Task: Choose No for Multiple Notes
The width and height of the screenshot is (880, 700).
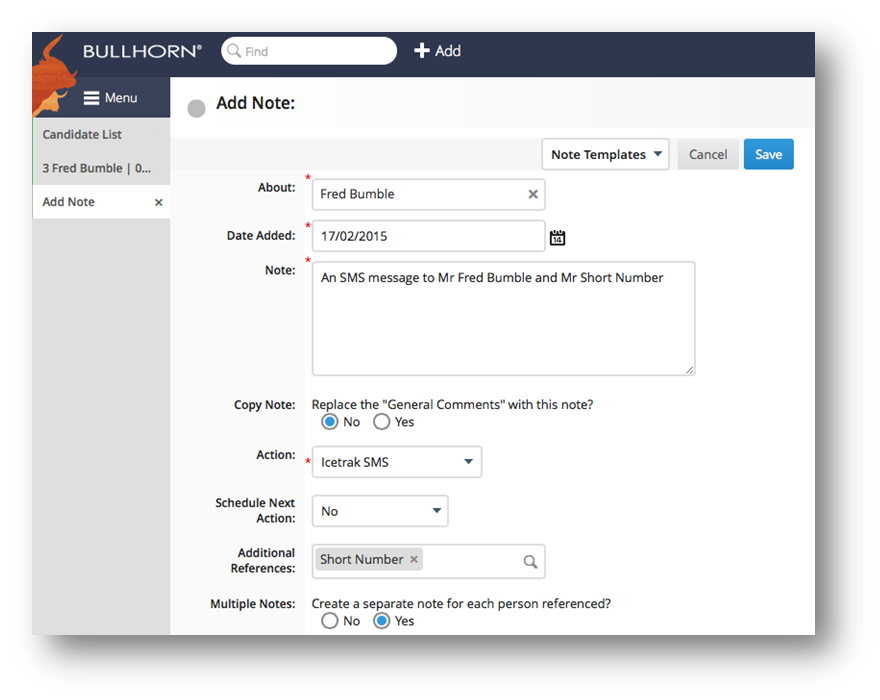Action: tap(329, 621)
